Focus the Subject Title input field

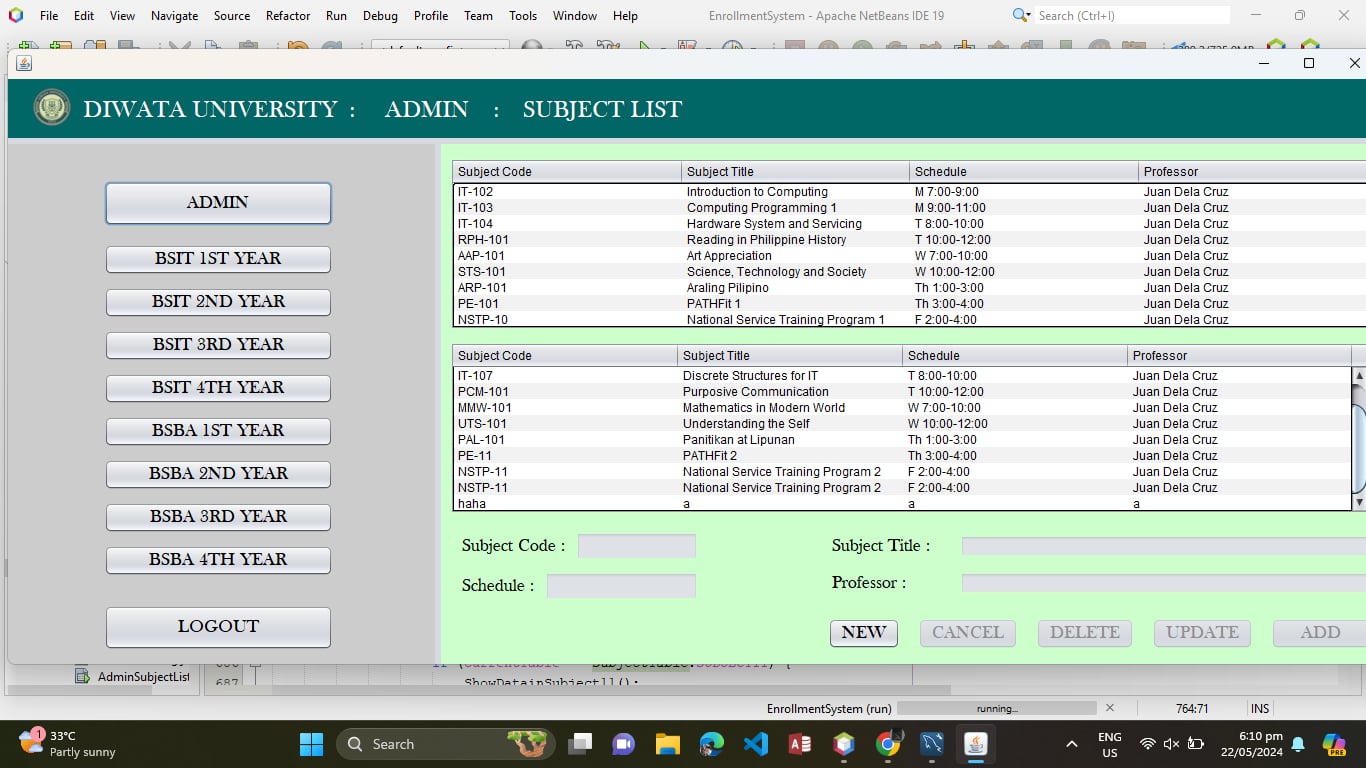pos(1164,546)
